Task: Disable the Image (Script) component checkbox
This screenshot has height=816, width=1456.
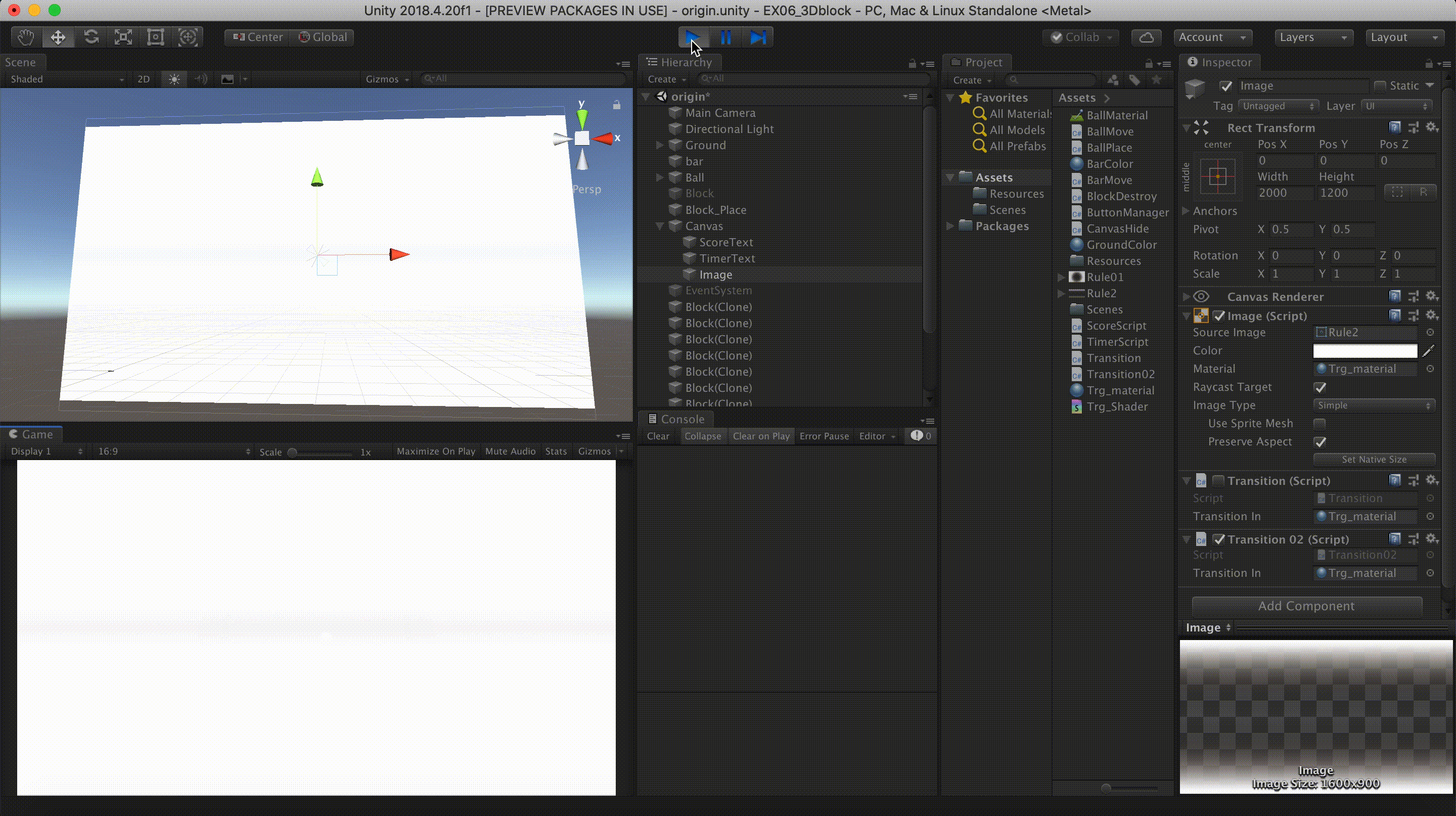Action: pos(1219,316)
